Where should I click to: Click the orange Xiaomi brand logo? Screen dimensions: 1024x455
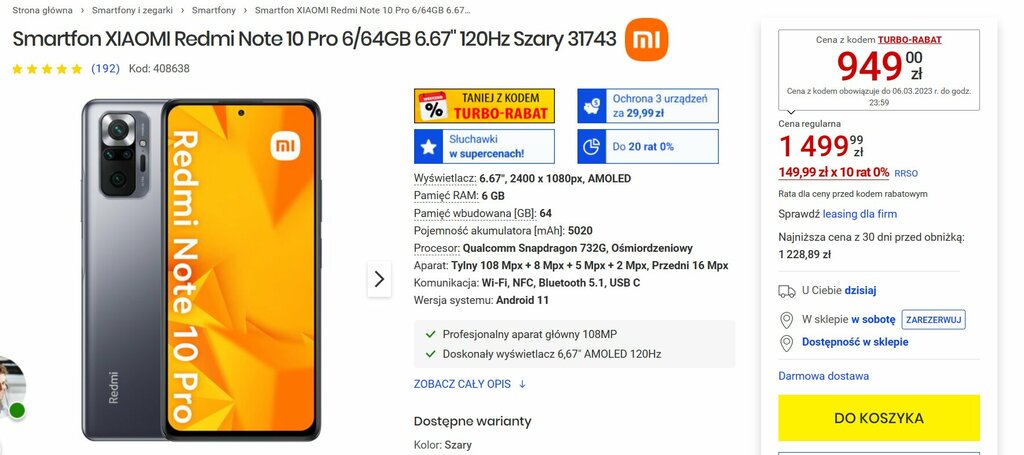[x=646, y=40]
